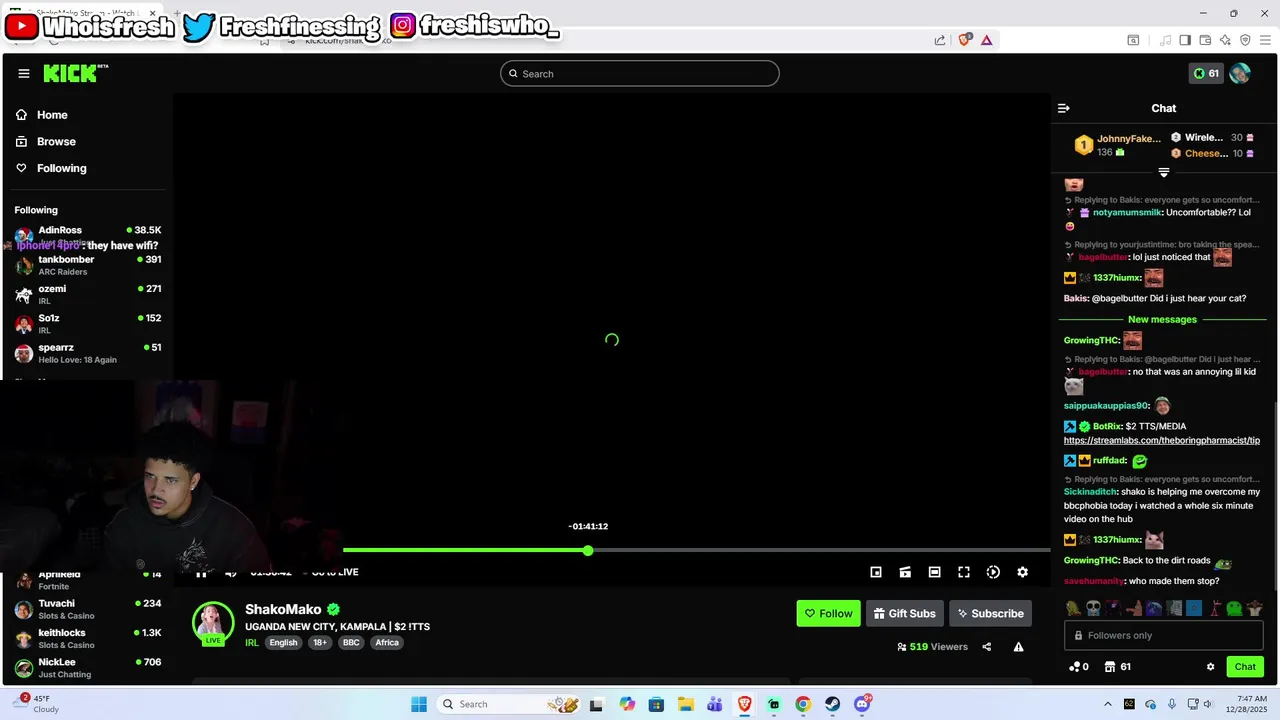The image size is (1280, 720).
Task: Open the Kick hamburger menu
Action: (x=24, y=73)
